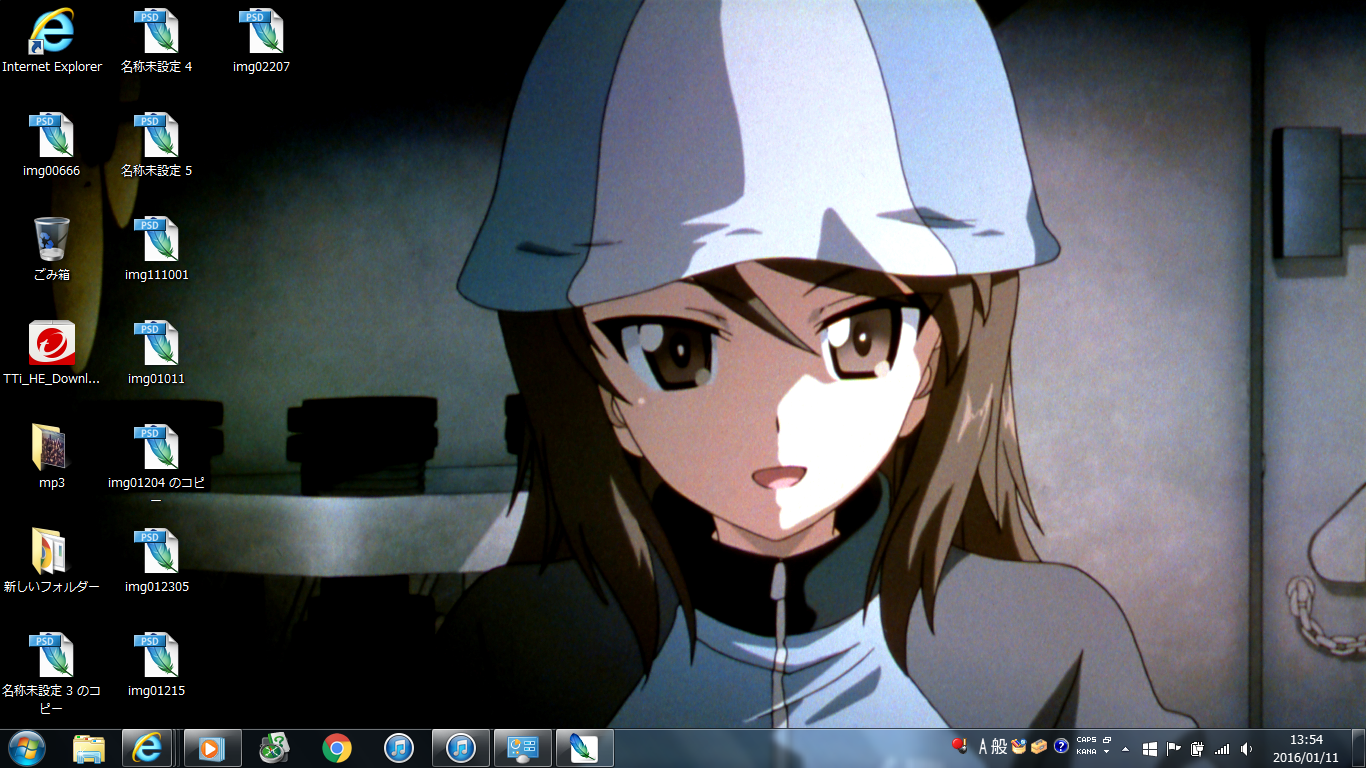
Task: Open the network signal tray icon
Action: point(1221,748)
